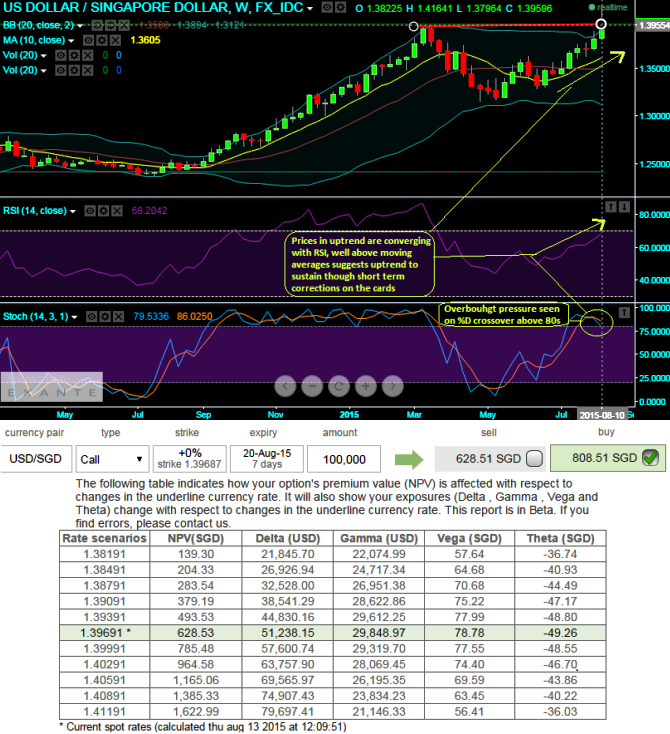Open BB indicator settings gear

click(x=110, y=25)
